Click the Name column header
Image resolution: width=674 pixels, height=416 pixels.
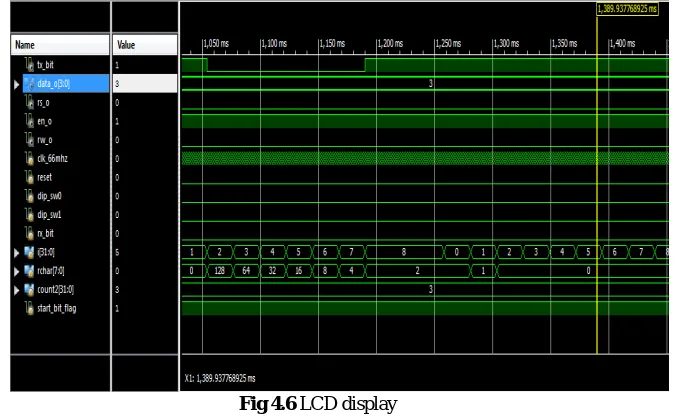(60, 45)
